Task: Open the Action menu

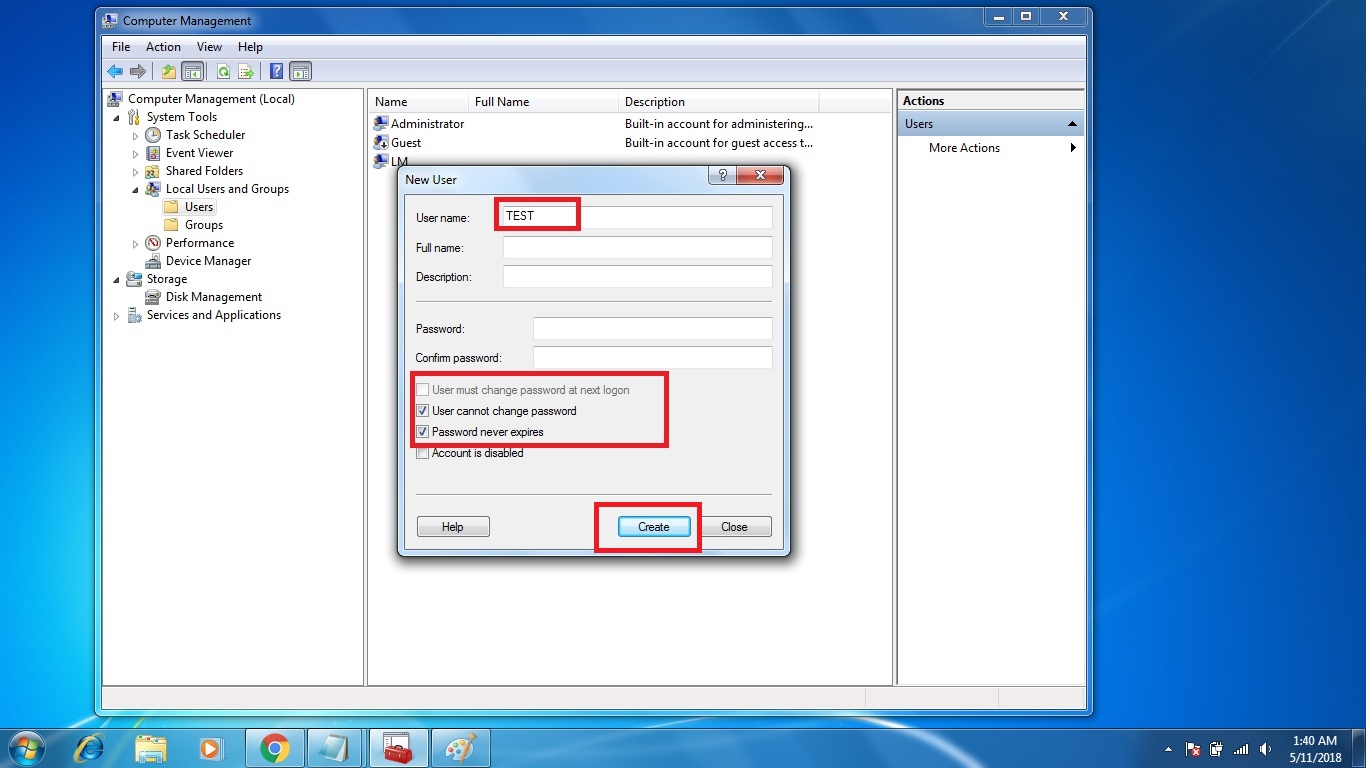Action: click(x=162, y=46)
